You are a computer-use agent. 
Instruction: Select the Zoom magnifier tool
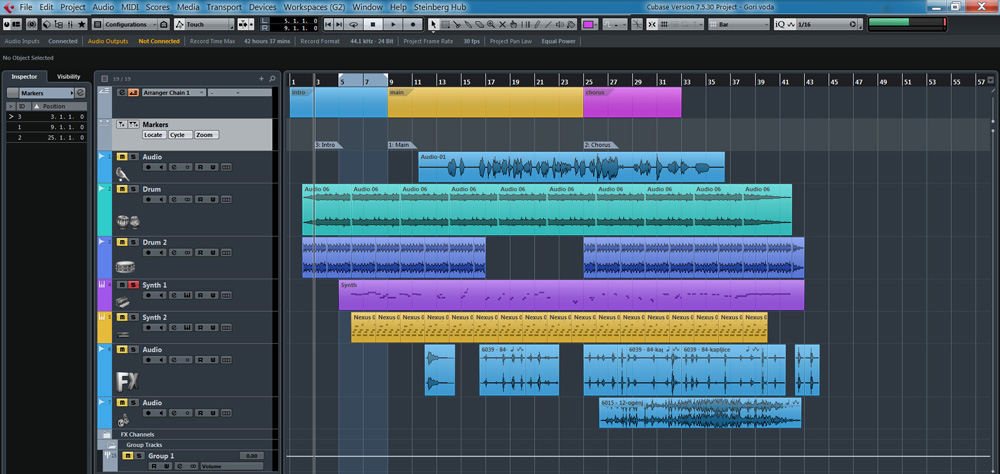click(x=491, y=24)
